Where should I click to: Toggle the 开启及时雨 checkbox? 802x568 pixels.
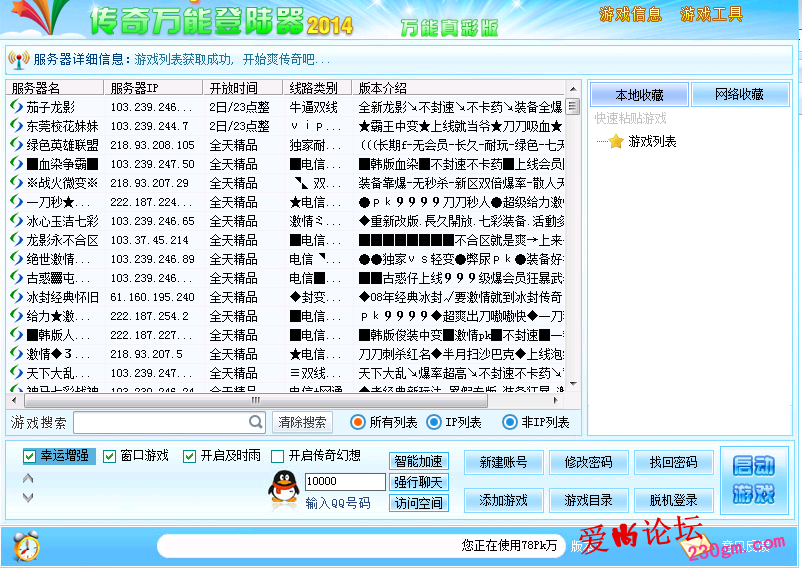pos(189,456)
